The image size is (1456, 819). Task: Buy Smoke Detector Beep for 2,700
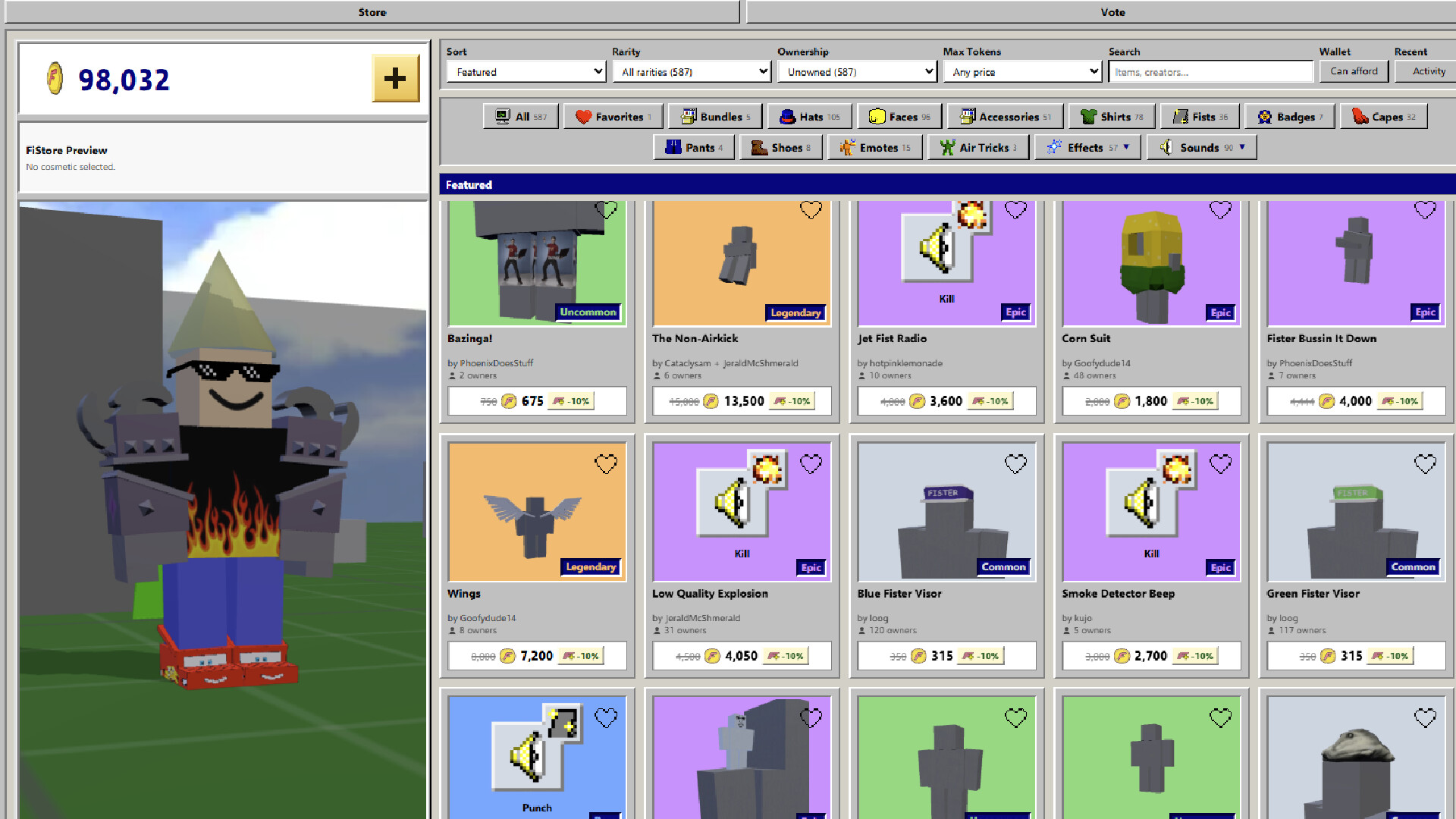point(1151,656)
